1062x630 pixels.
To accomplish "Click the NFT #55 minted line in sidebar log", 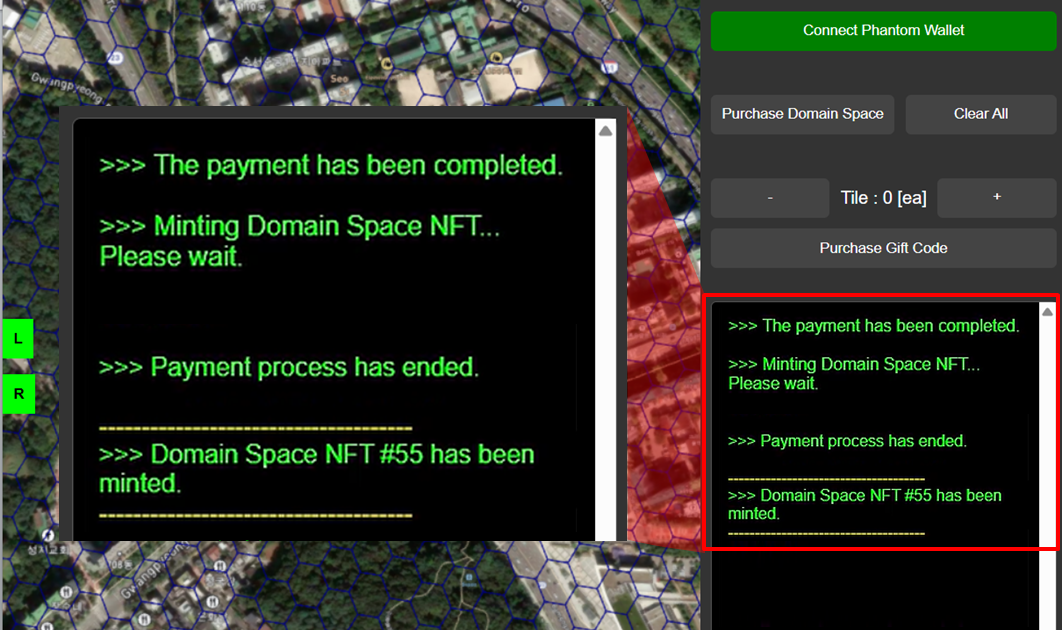I will tap(865, 504).
